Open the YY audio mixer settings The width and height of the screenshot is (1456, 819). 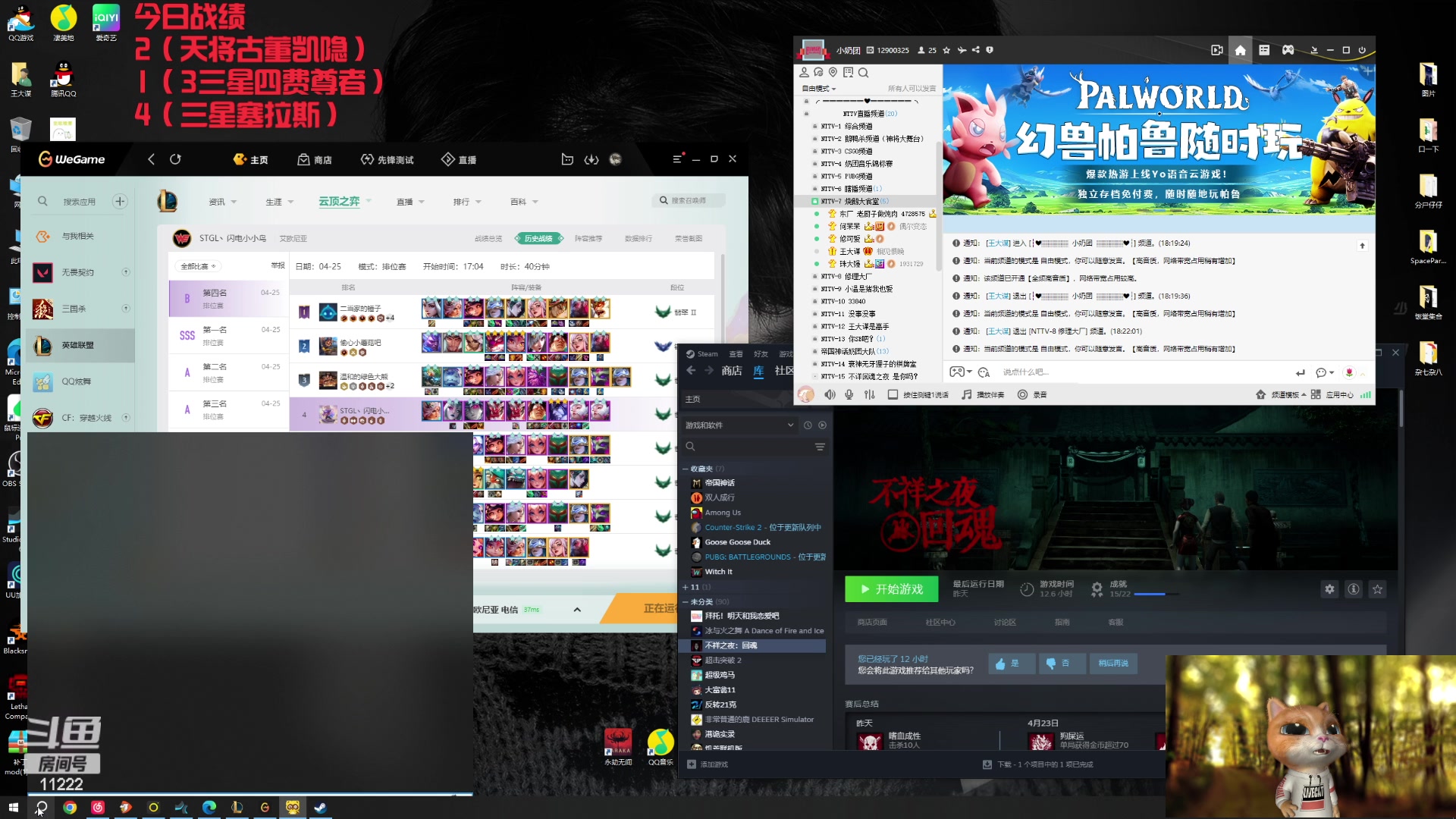pos(870,394)
